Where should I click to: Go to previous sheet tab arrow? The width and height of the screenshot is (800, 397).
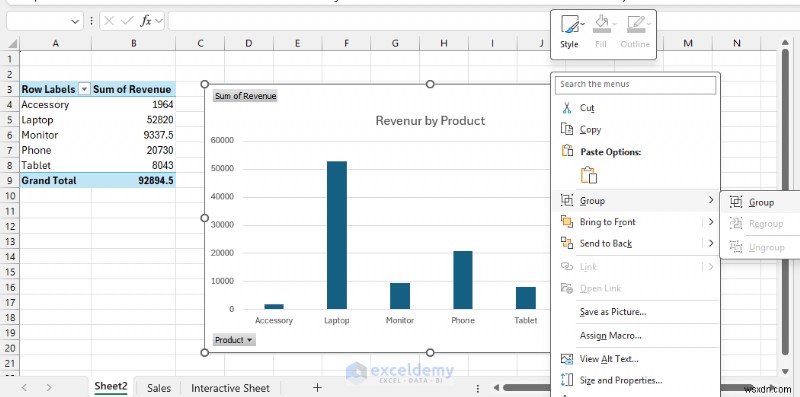coord(24,388)
